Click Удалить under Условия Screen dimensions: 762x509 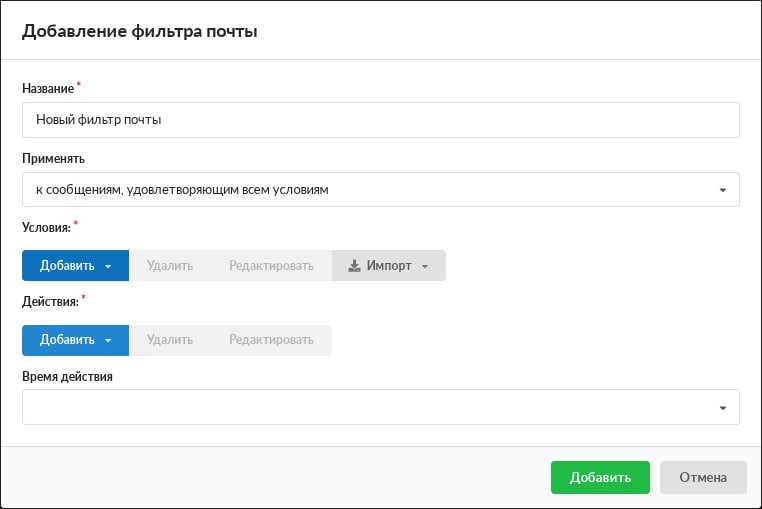pos(170,265)
